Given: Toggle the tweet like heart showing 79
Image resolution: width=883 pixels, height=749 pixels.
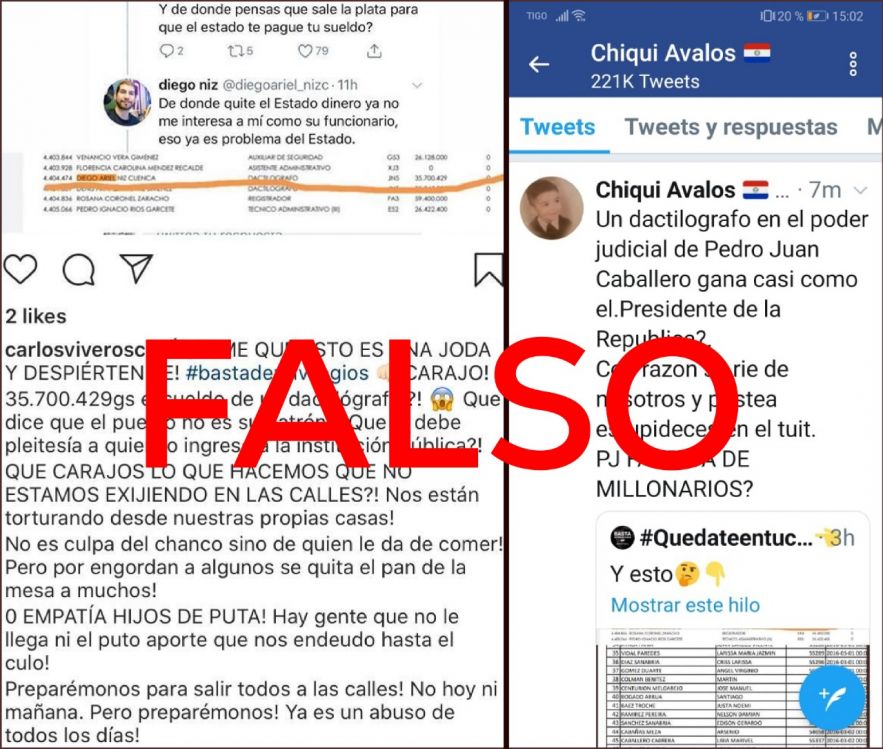Looking at the screenshot, I should coord(313,51).
